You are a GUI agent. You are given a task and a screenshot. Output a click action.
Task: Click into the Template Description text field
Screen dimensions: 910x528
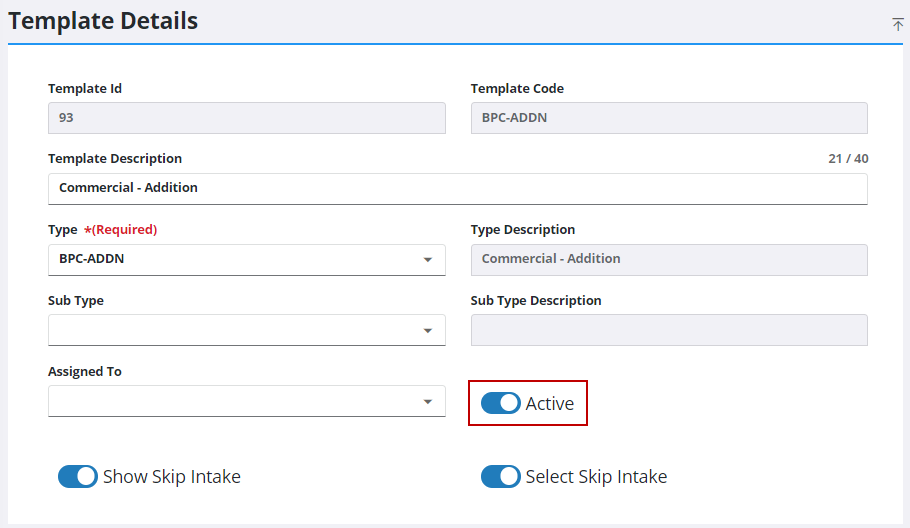click(458, 189)
